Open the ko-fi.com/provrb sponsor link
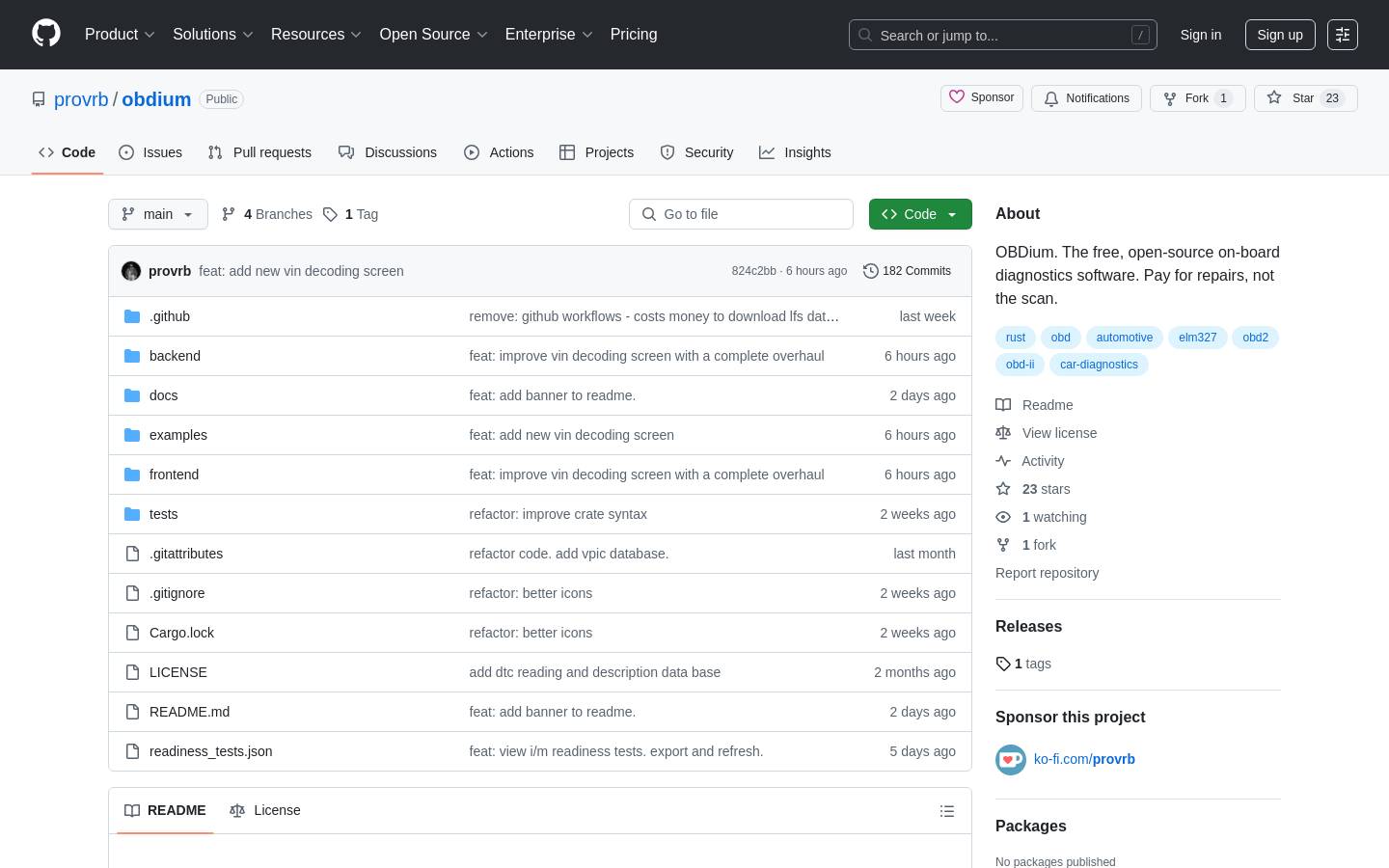This screenshot has width=1389, height=868. (1084, 760)
